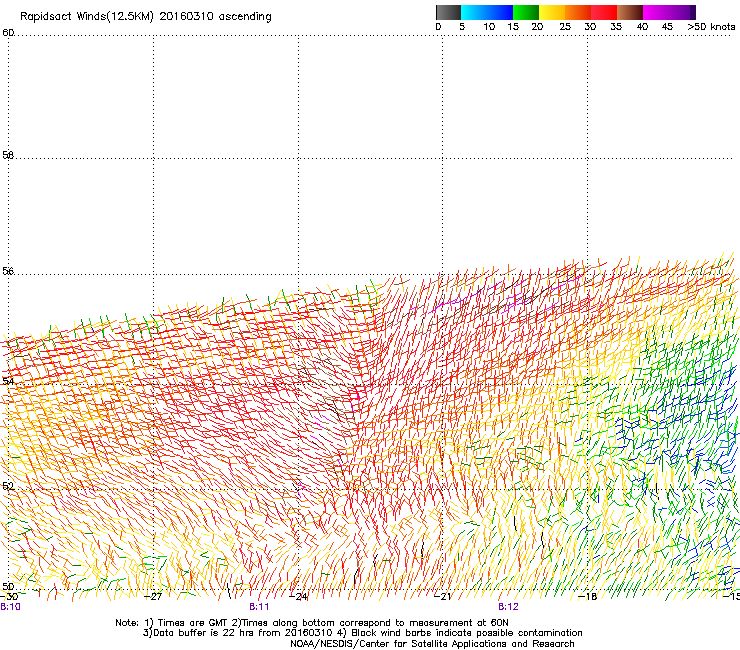
Task: Click the blue 10-15 knots legend color
Action: 500,12
